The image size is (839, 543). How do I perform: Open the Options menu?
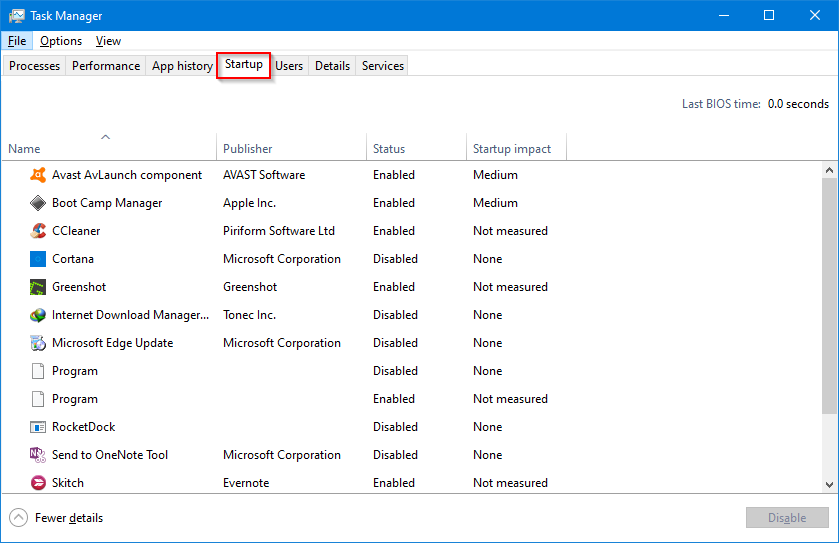tap(61, 41)
